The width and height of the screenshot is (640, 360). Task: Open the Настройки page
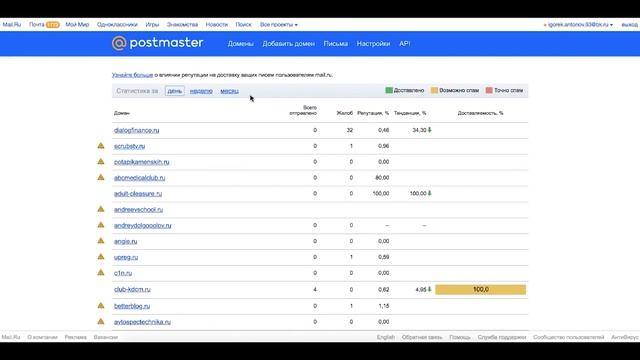pyautogui.click(x=373, y=44)
